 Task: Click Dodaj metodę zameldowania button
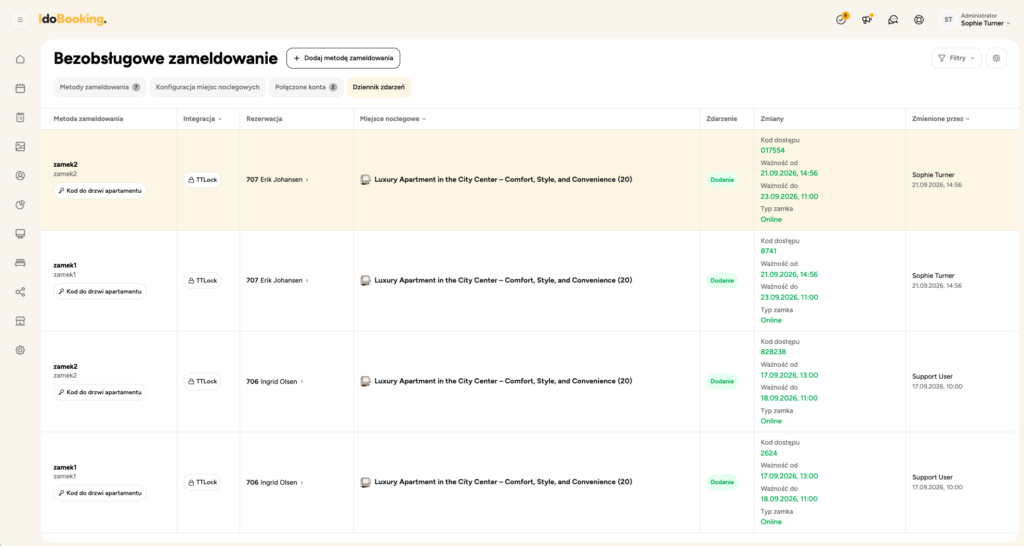click(343, 58)
